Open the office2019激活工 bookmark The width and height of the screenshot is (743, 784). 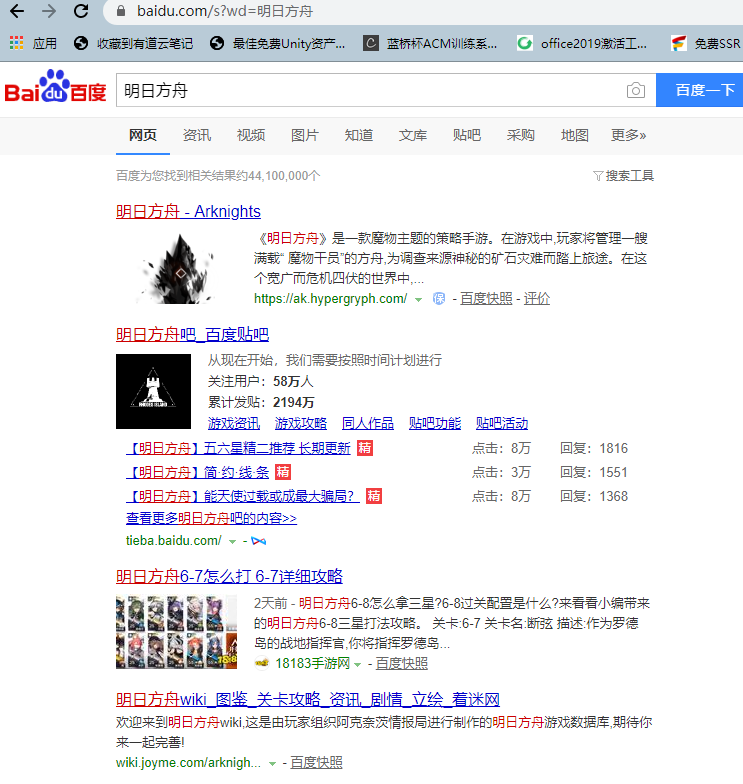pyautogui.click(x=582, y=44)
